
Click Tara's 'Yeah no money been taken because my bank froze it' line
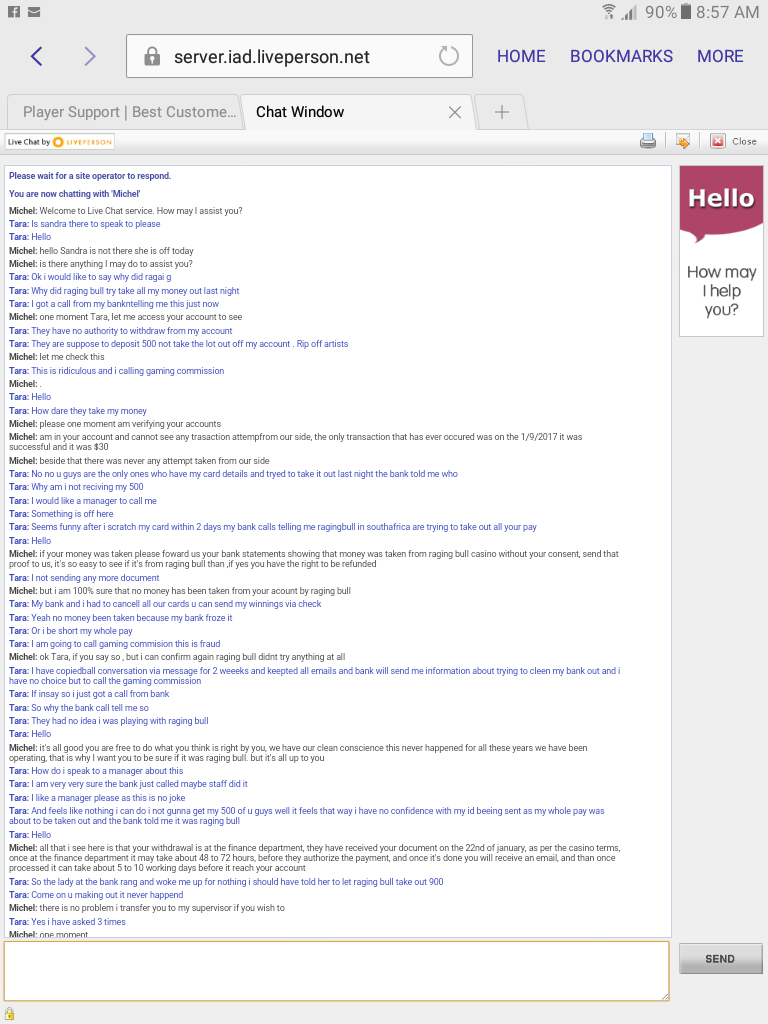click(120, 618)
